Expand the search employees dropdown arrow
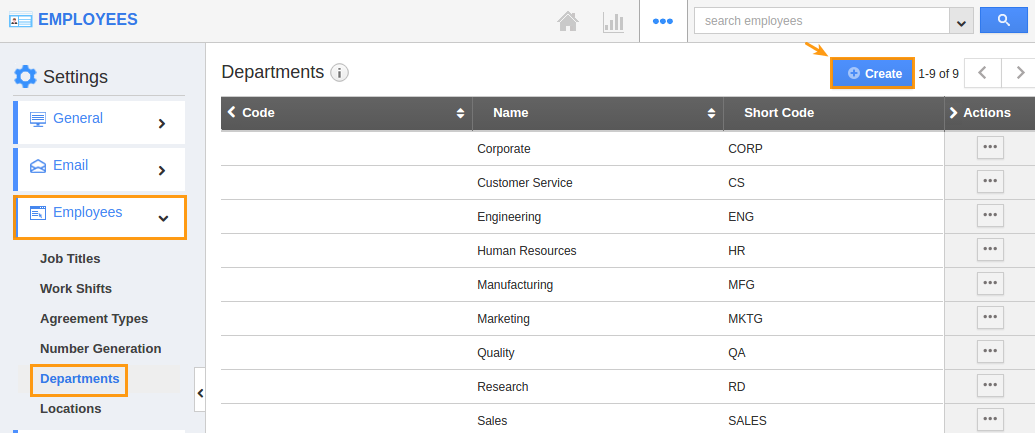This screenshot has width=1035, height=433. click(x=962, y=21)
